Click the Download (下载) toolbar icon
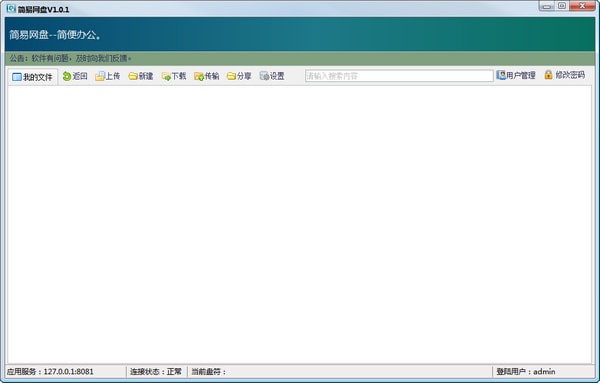 [x=166, y=76]
